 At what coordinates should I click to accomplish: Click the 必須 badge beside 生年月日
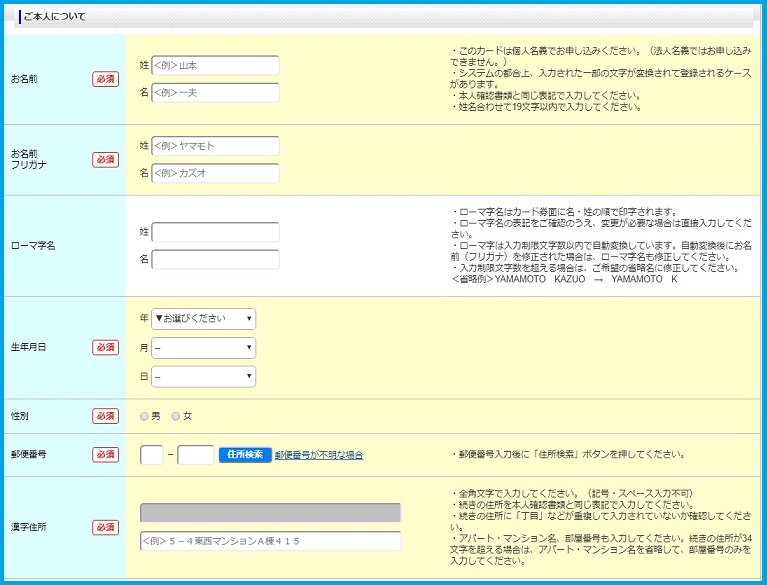pos(105,347)
